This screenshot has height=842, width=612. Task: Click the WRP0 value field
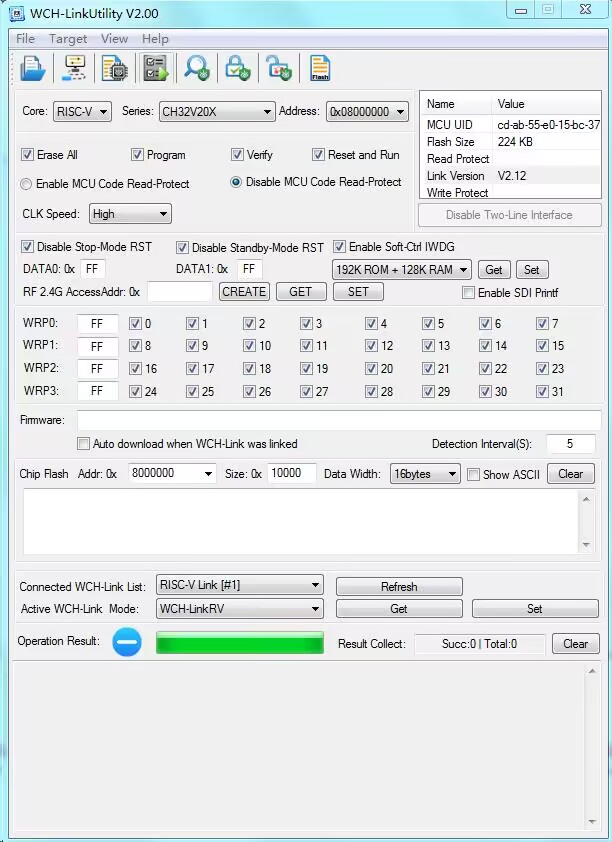click(x=97, y=324)
